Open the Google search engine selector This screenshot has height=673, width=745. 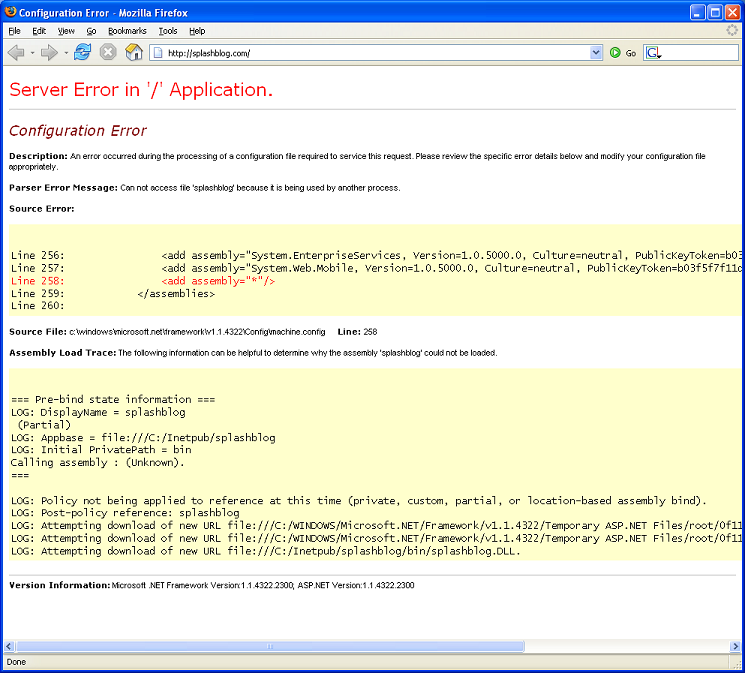click(x=654, y=53)
